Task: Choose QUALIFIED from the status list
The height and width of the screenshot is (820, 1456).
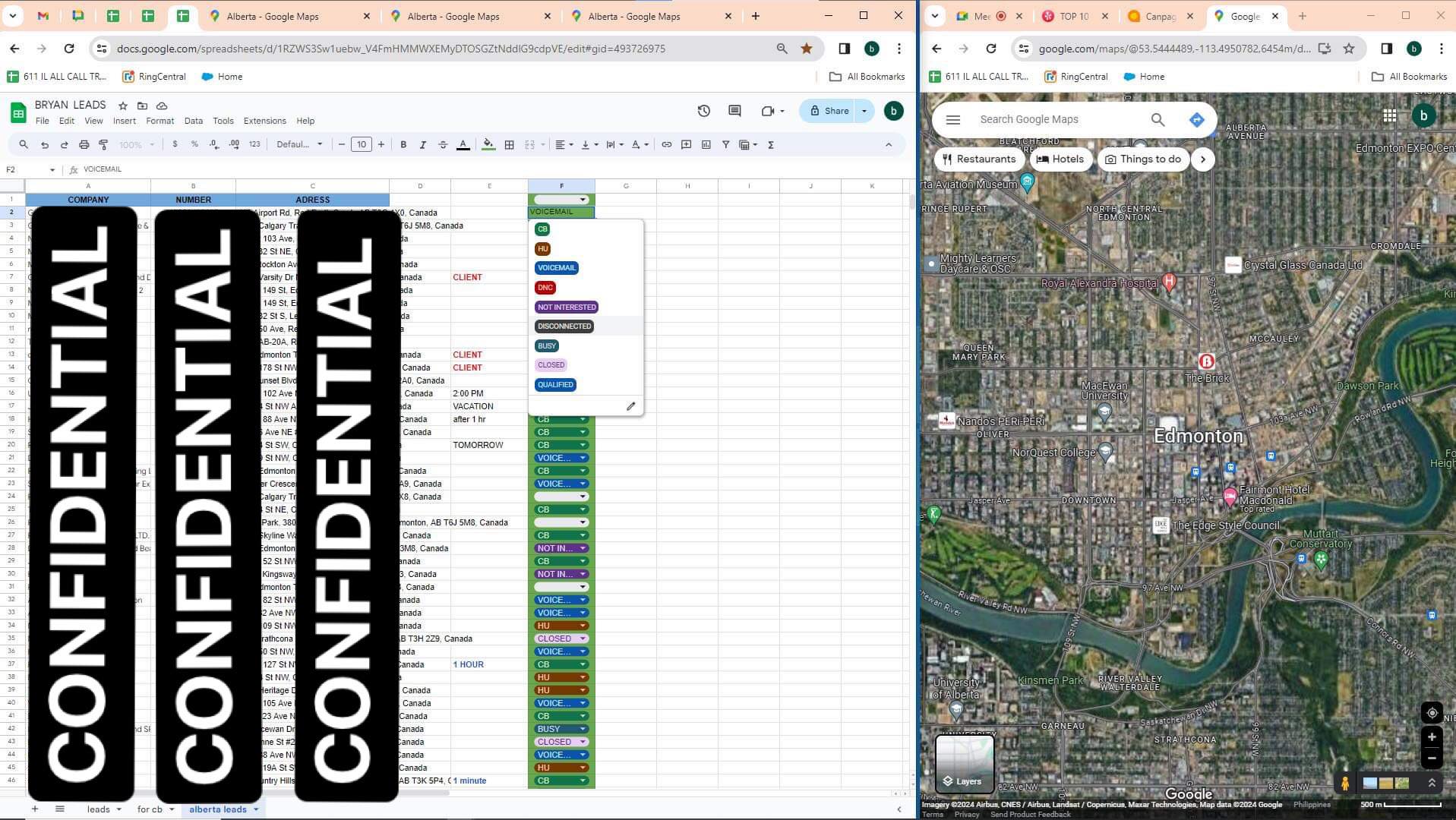Action: 555,385
